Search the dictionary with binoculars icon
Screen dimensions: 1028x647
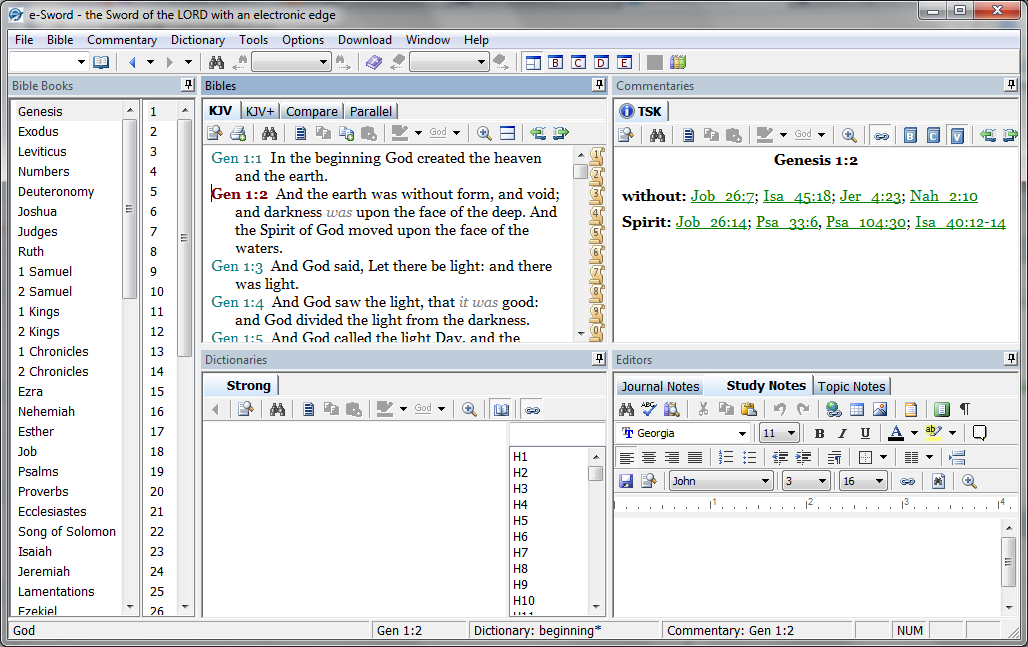[277, 410]
